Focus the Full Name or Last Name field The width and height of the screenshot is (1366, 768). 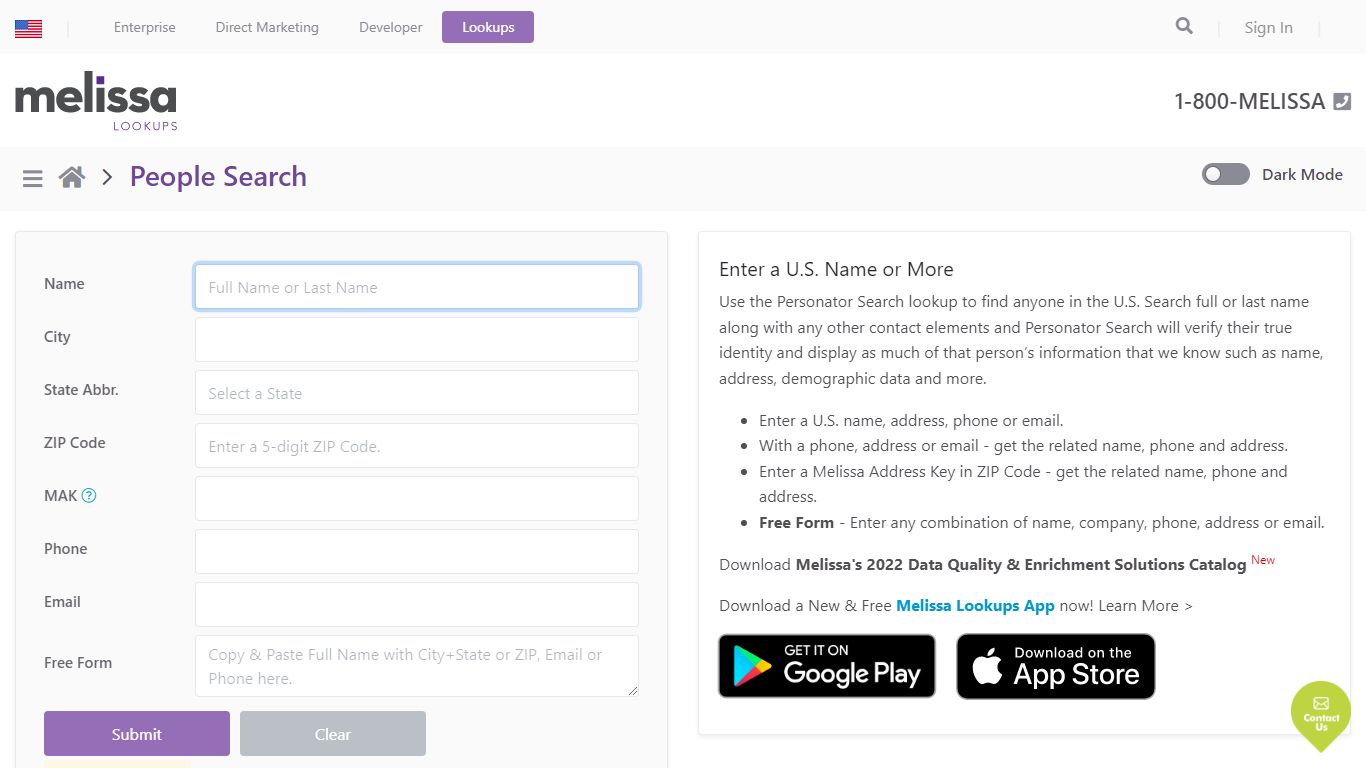coord(417,287)
